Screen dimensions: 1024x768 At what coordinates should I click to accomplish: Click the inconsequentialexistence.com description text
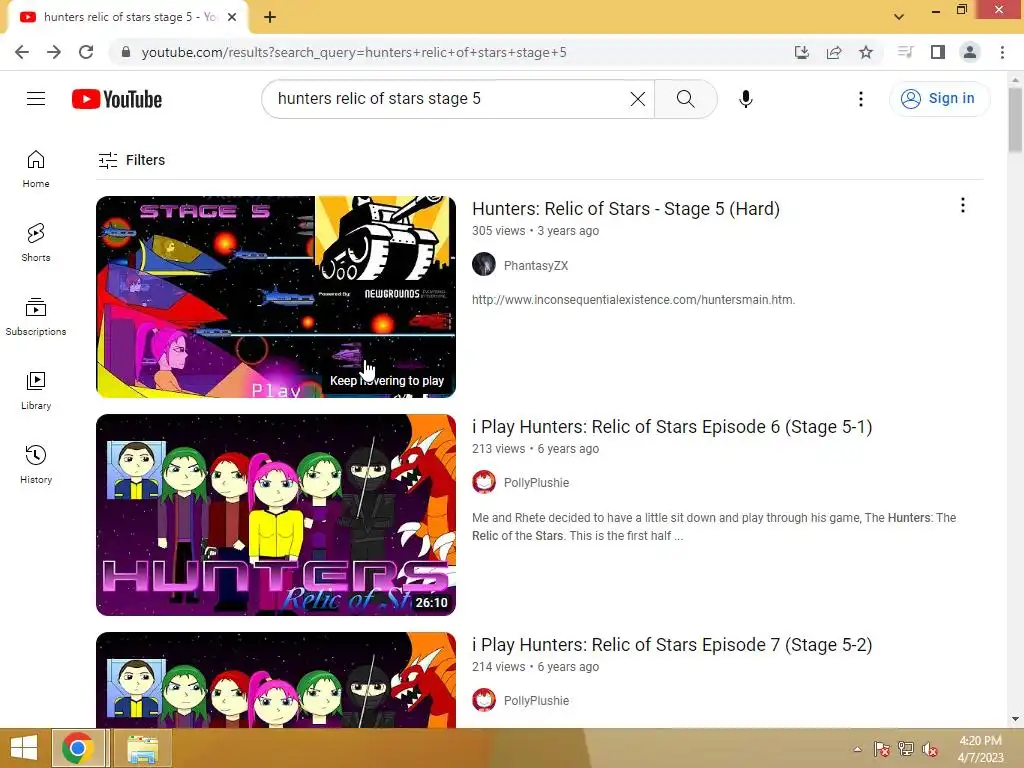[633, 300]
